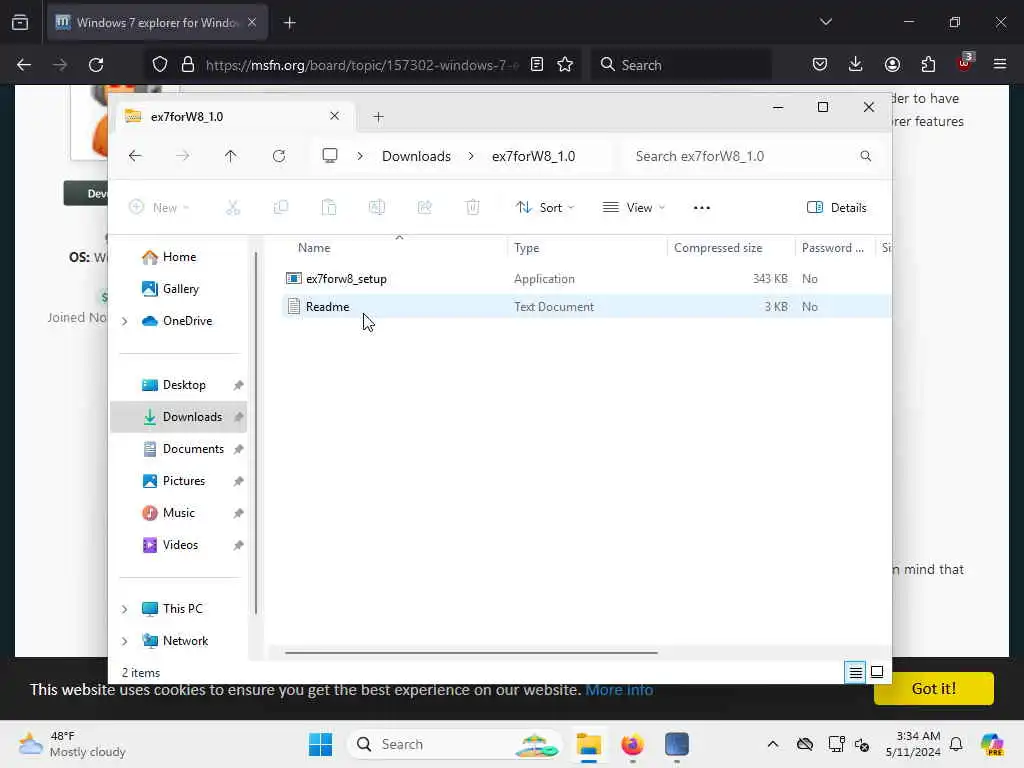The width and height of the screenshot is (1024, 768).
Task: Select the Windows 7 explorer Firefox tab
Action: coord(157,23)
